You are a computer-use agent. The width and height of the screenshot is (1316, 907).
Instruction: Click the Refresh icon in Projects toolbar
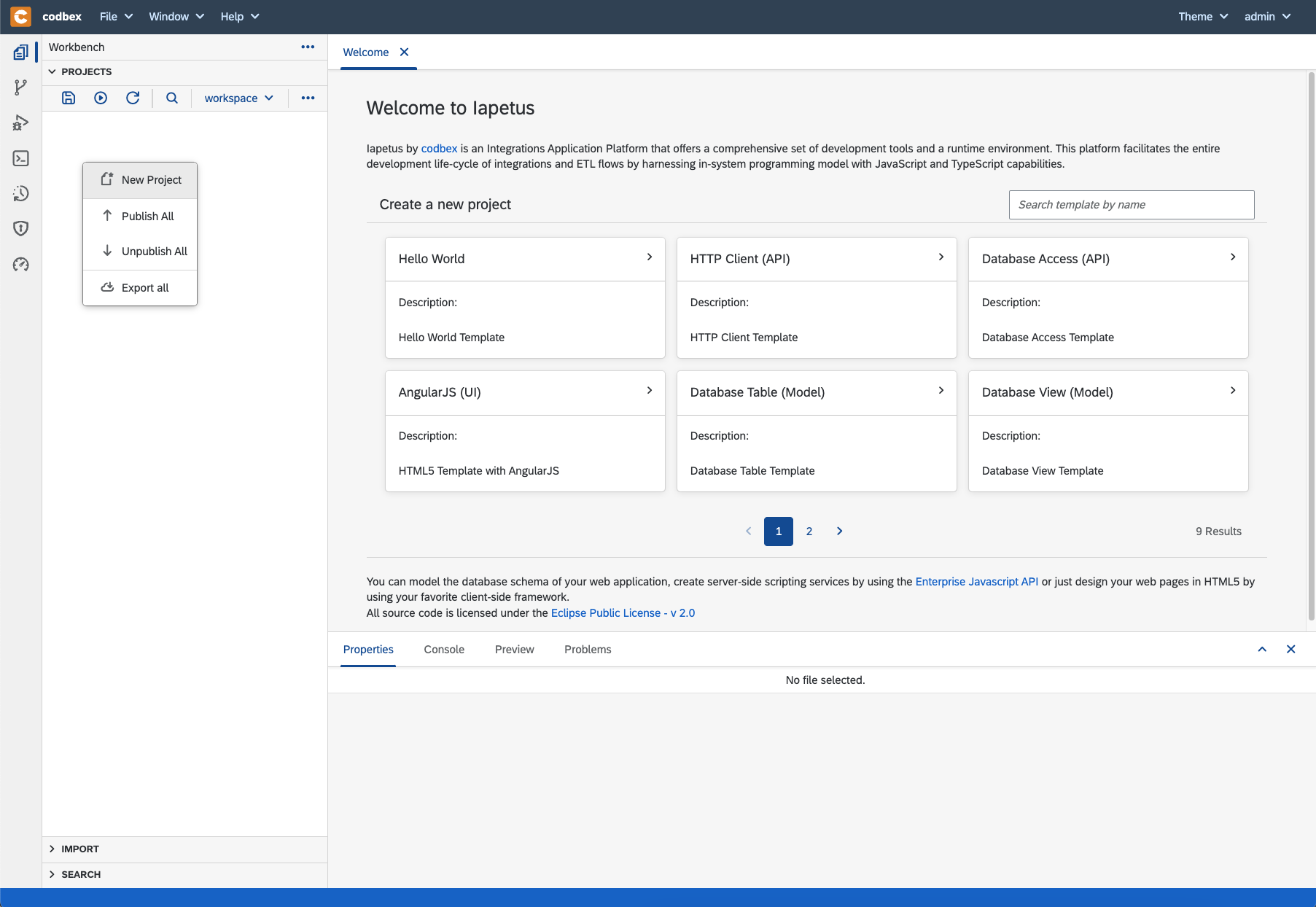pos(133,98)
